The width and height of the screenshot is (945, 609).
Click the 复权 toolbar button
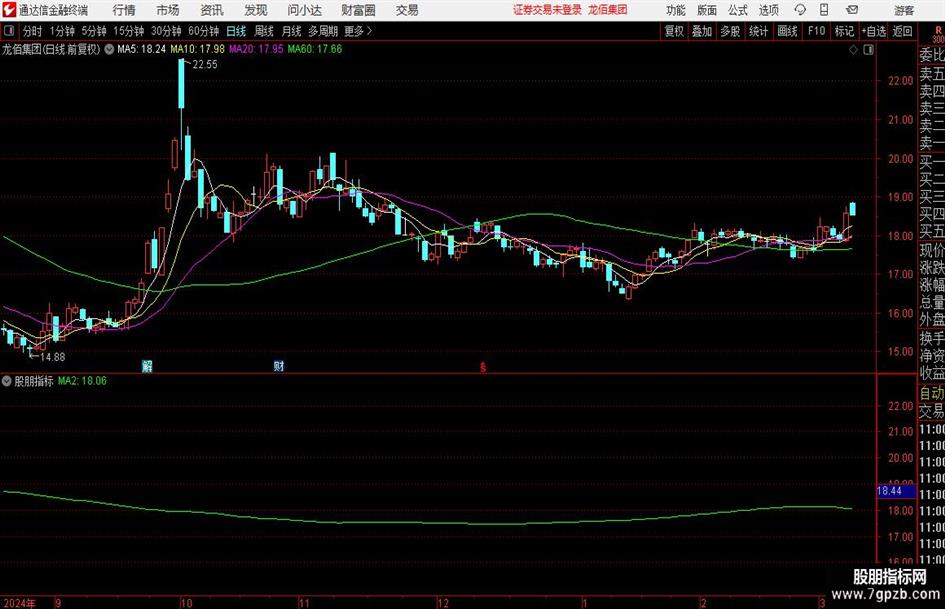tap(674, 31)
